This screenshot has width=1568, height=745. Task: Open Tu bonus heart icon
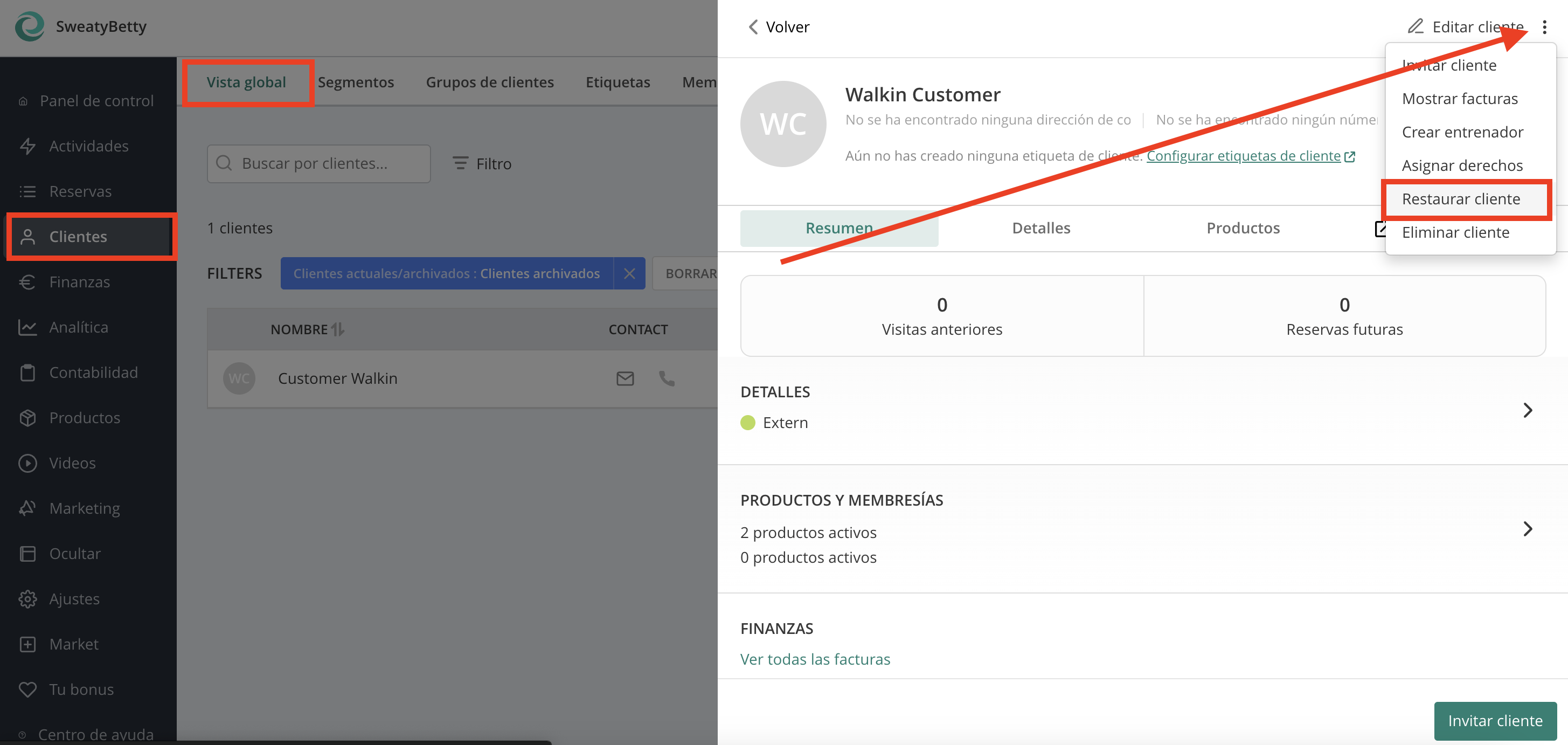[27, 689]
